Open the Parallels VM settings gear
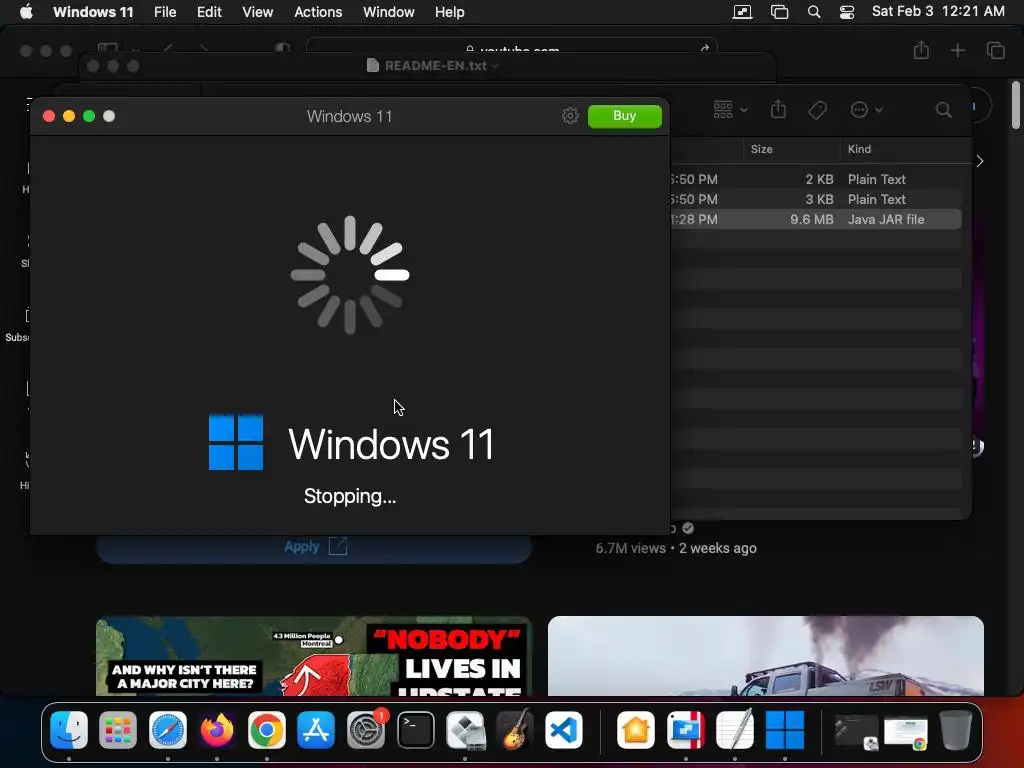 coord(570,116)
